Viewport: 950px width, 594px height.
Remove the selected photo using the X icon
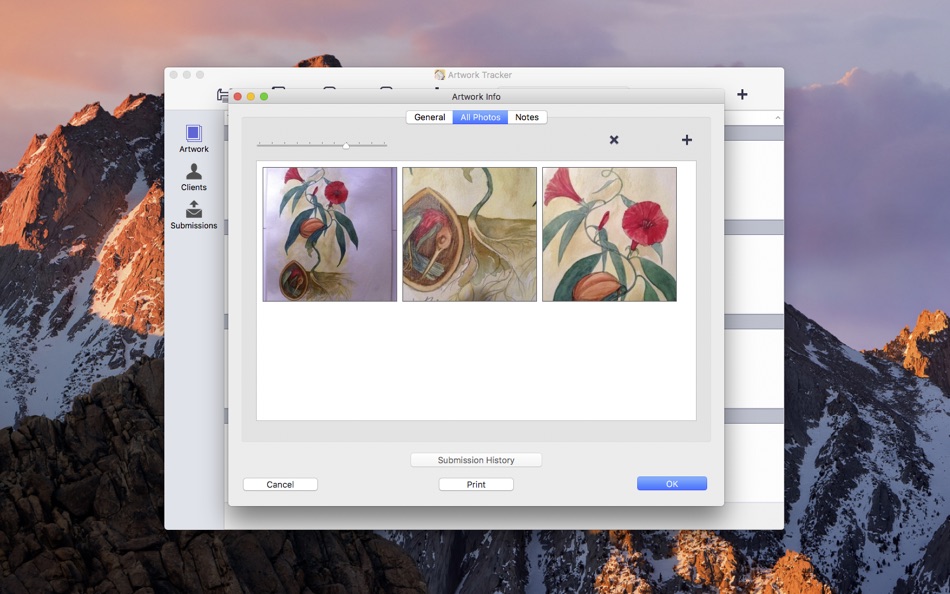614,140
